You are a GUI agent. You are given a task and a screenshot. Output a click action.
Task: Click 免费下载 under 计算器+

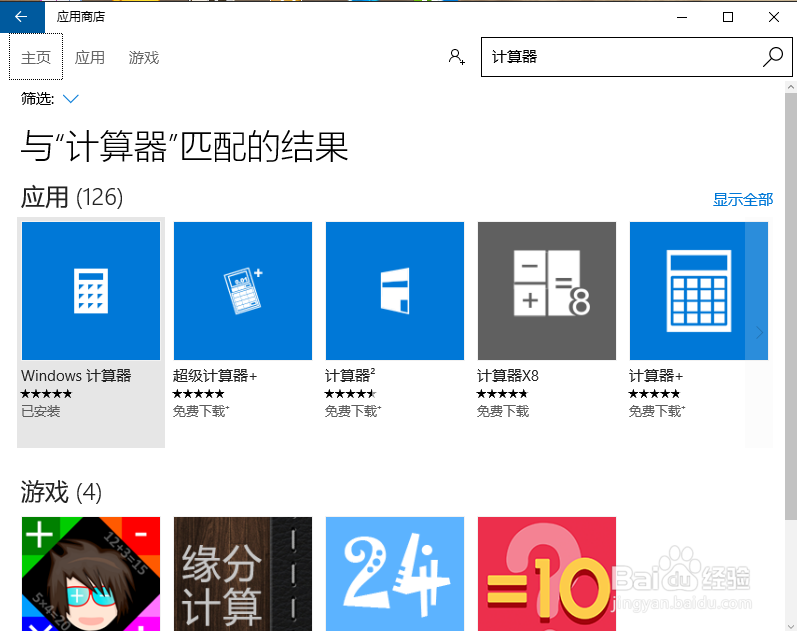[x=657, y=411]
